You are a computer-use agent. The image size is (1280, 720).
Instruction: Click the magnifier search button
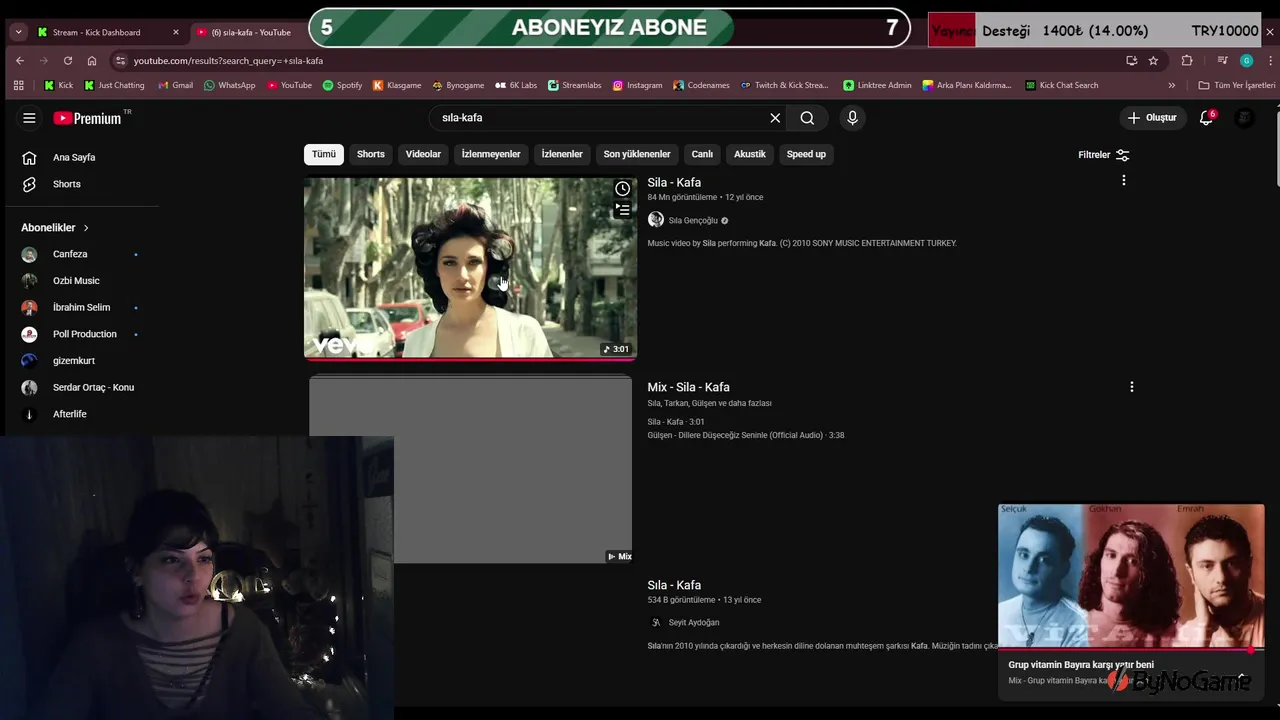pyautogui.click(x=807, y=118)
